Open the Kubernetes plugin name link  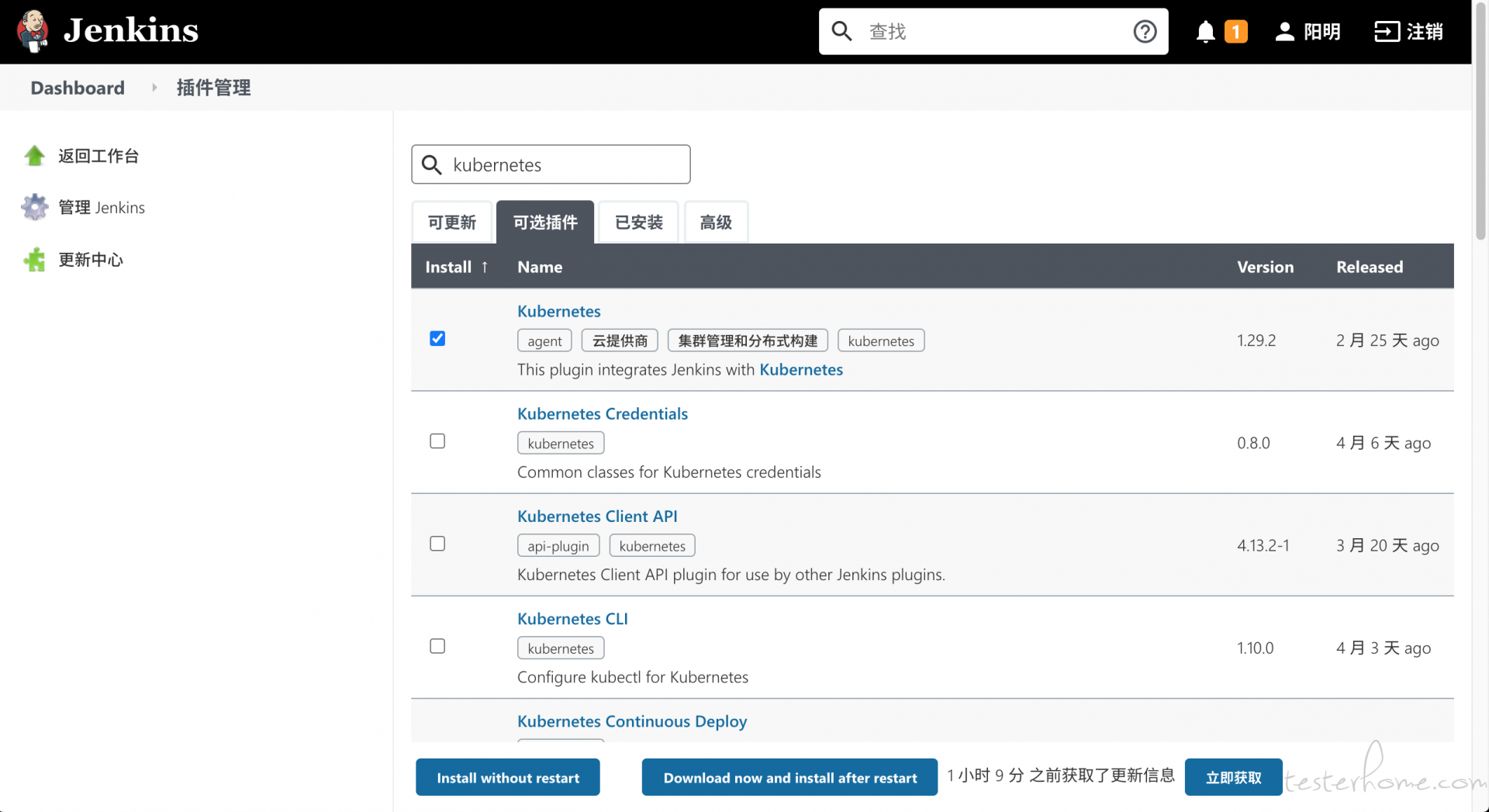pos(559,311)
